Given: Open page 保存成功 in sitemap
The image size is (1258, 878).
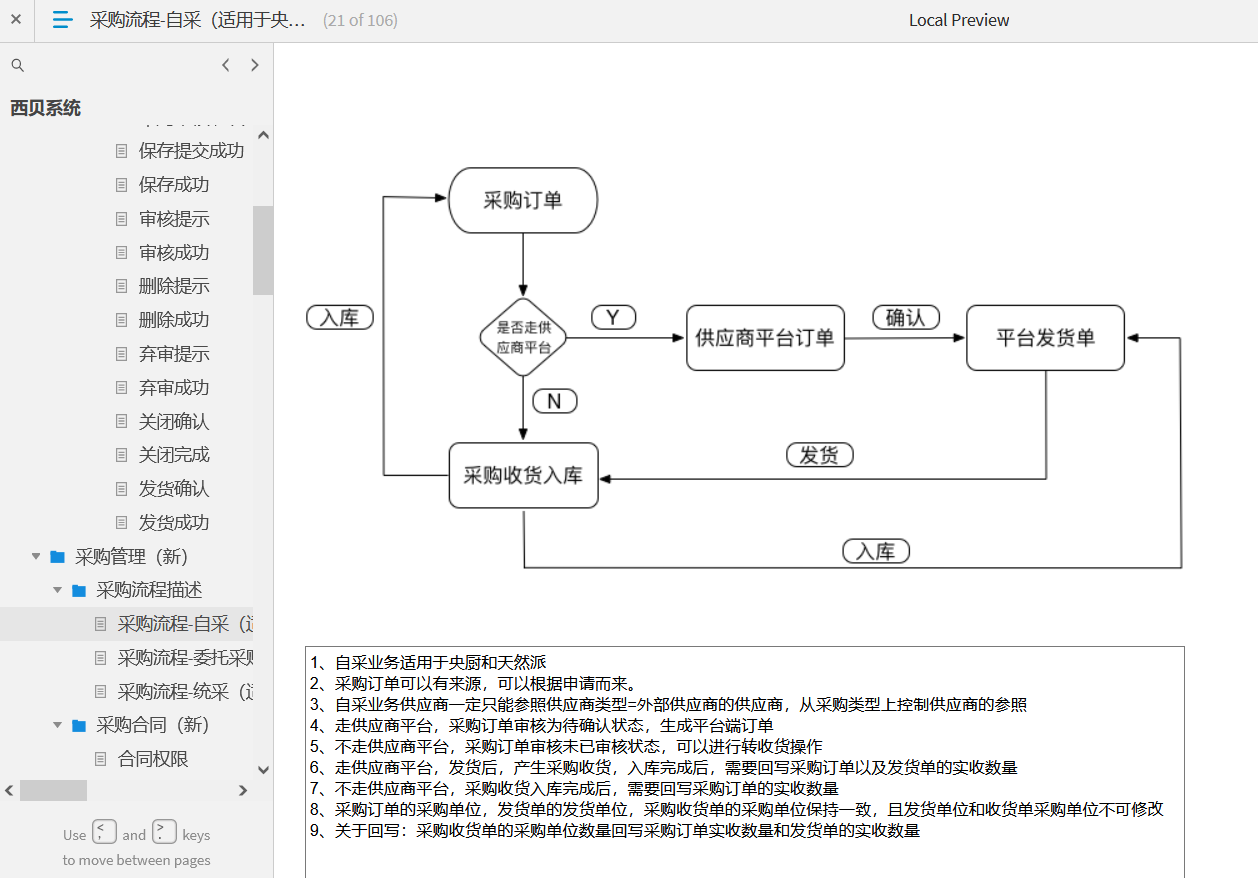Looking at the screenshot, I should [174, 185].
